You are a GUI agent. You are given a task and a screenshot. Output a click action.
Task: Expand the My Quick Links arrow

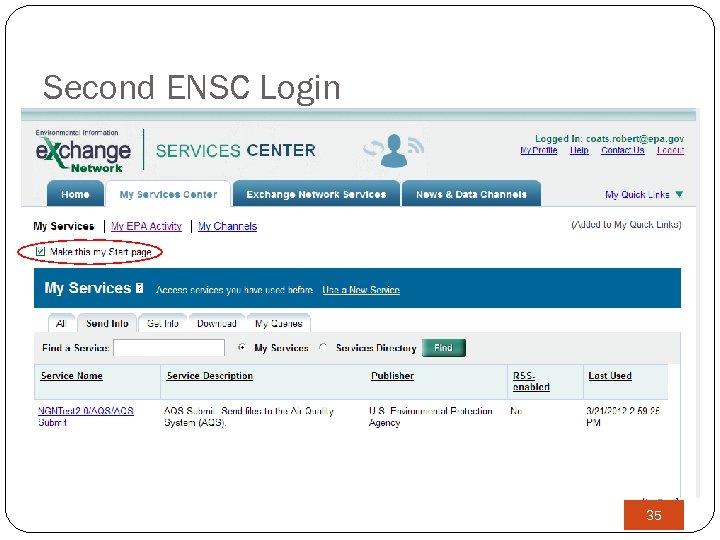point(680,194)
